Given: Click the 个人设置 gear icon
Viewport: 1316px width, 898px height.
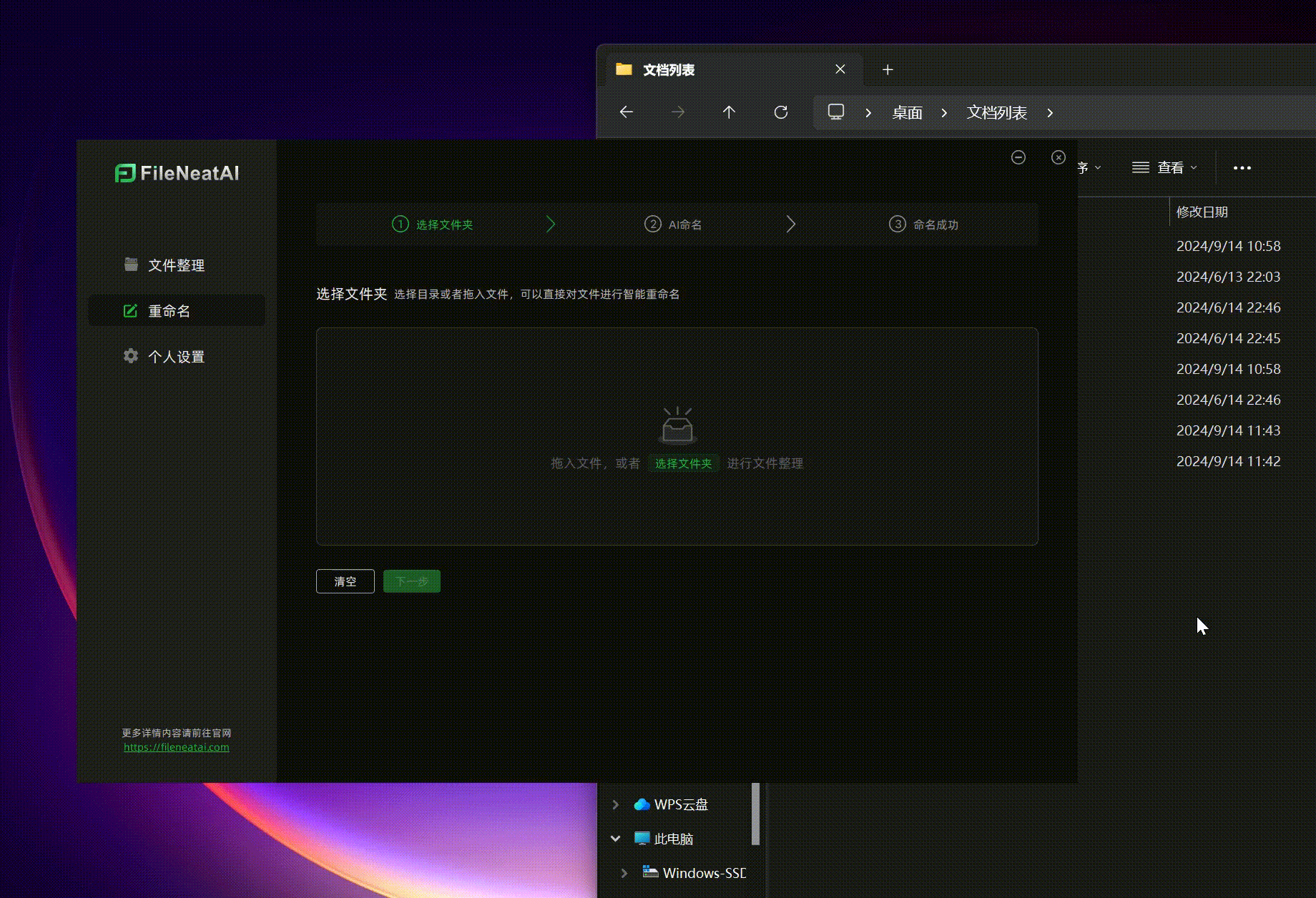Looking at the screenshot, I should 131,356.
